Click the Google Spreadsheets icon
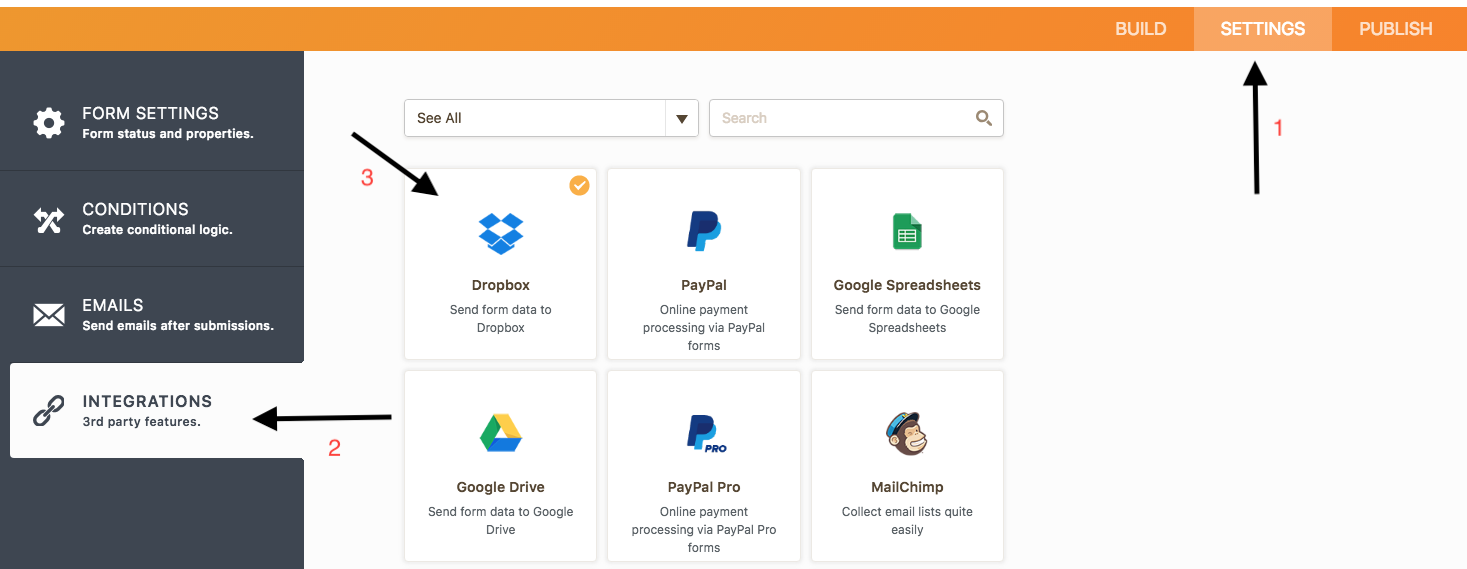 [907, 231]
